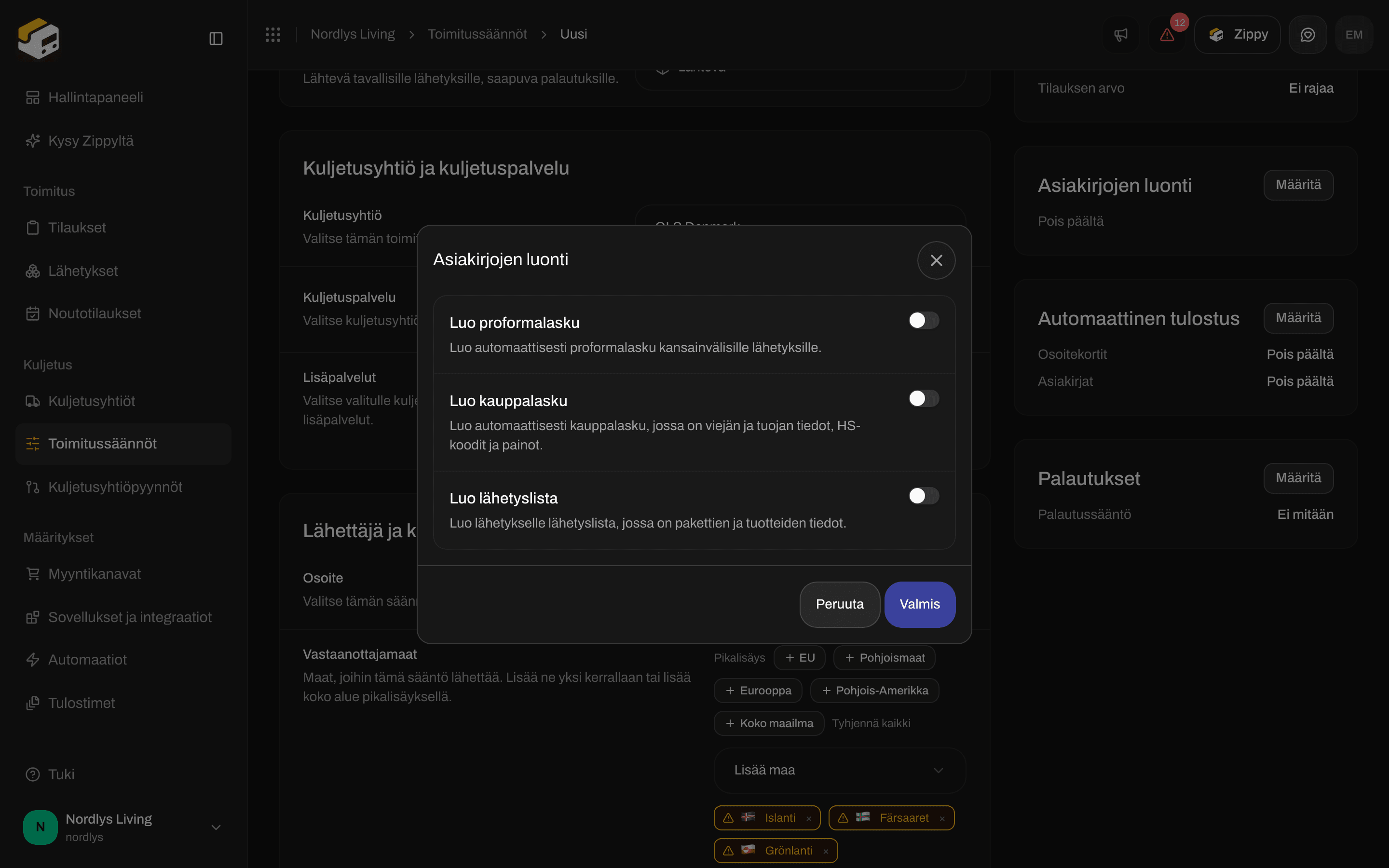
Task: Click the EM user avatar
Action: 1354,34
